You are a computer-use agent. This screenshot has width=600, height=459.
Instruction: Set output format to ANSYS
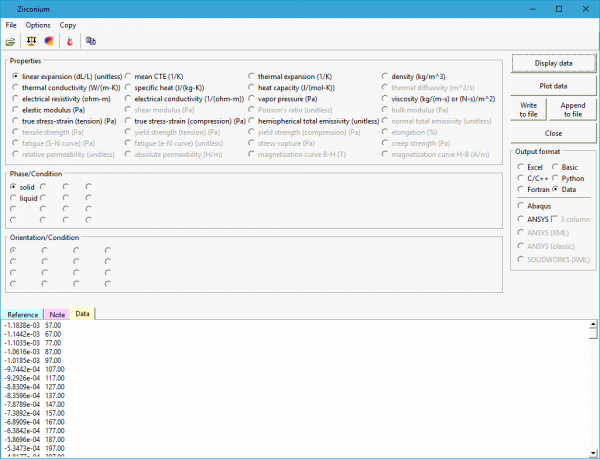coord(533,219)
